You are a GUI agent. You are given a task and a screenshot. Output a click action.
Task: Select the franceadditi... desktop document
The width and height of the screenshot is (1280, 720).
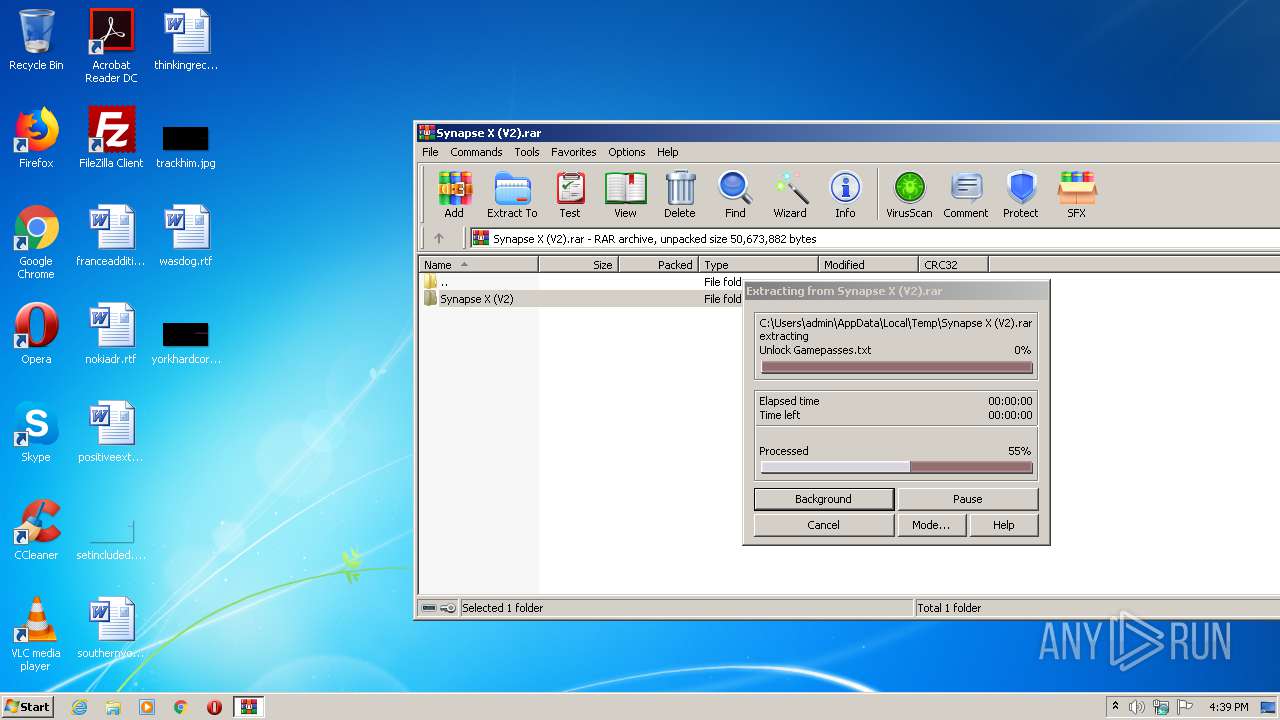pos(111,237)
